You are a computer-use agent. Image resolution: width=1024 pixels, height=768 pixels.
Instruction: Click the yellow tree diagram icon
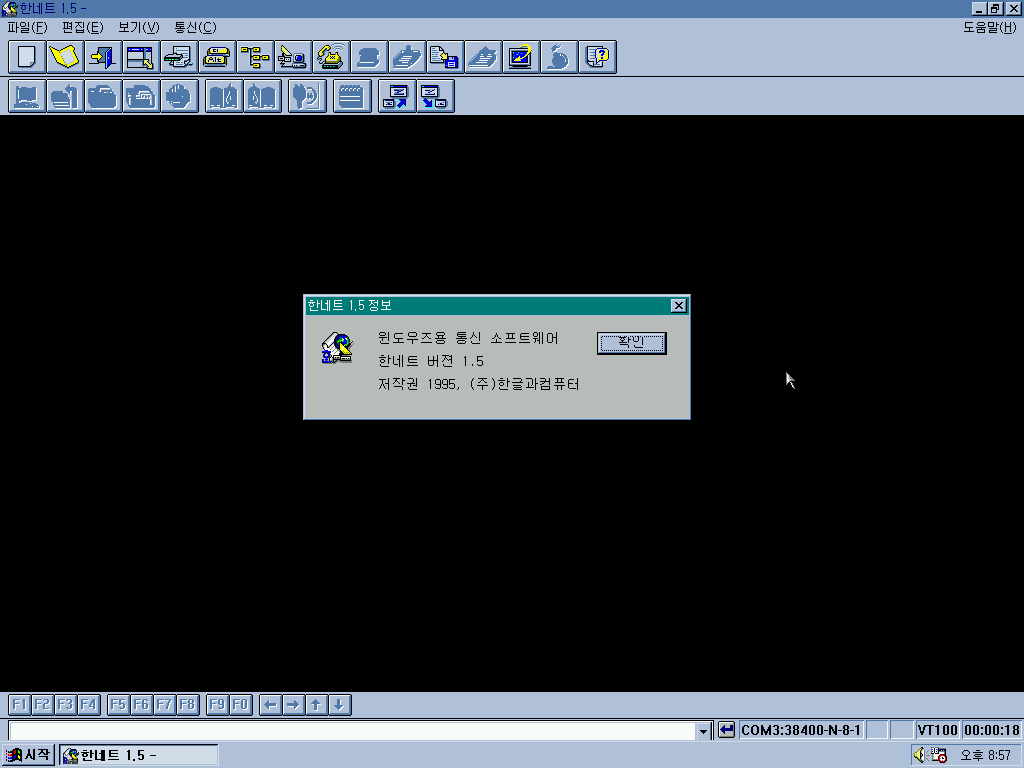255,57
